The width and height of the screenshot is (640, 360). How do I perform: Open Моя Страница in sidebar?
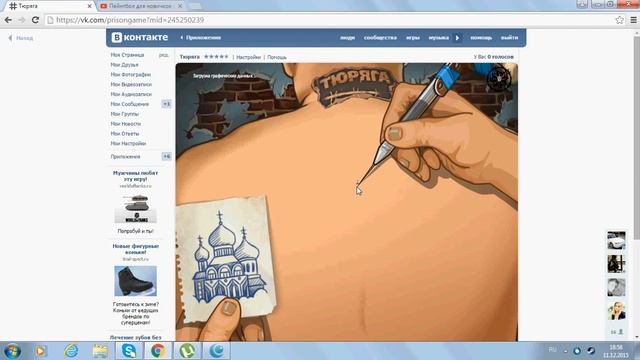point(127,55)
